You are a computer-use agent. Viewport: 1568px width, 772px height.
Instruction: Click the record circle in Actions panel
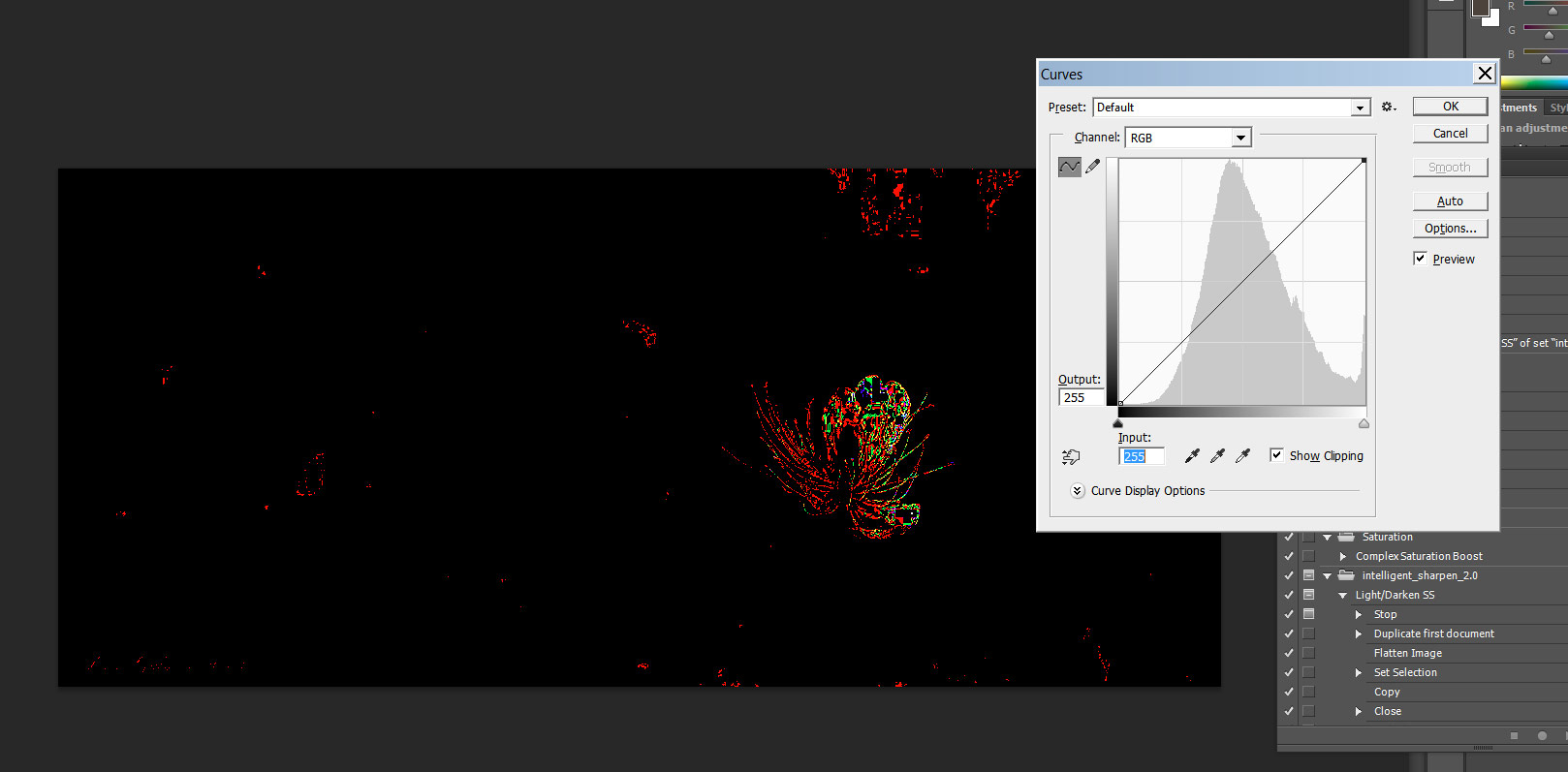click(1542, 736)
